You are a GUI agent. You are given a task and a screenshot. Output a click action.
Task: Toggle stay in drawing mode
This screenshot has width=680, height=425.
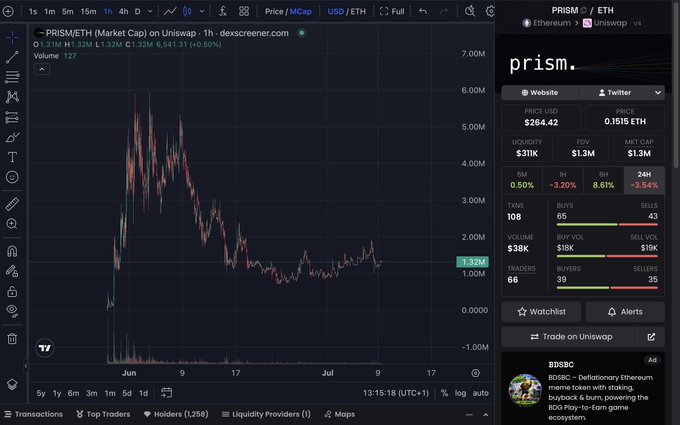pyautogui.click(x=12, y=271)
